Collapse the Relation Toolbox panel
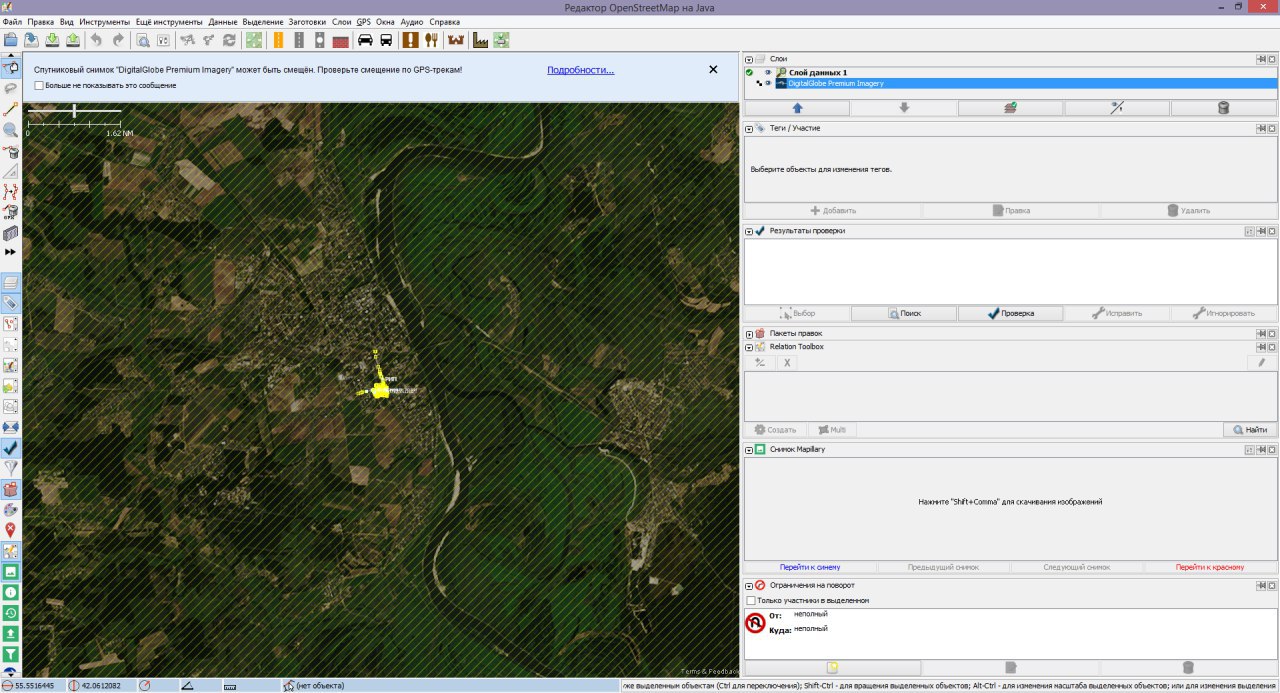The width and height of the screenshot is (1280, 693). [x=749, y=347]
